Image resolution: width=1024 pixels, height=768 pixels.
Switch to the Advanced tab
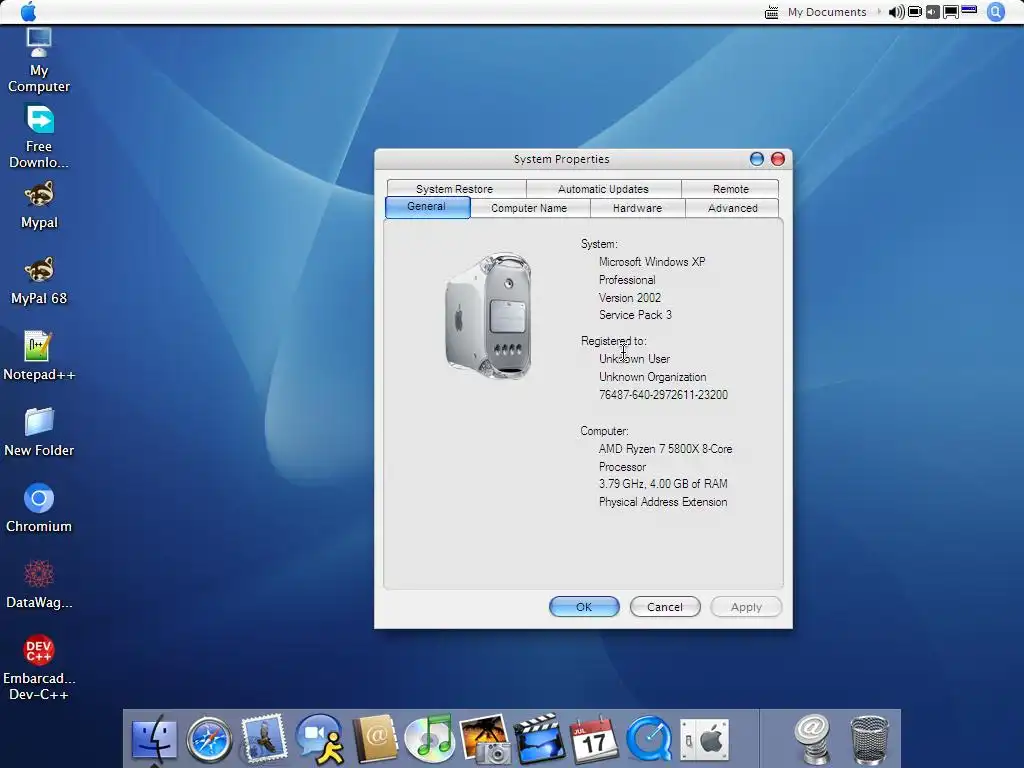pos(733,208)
